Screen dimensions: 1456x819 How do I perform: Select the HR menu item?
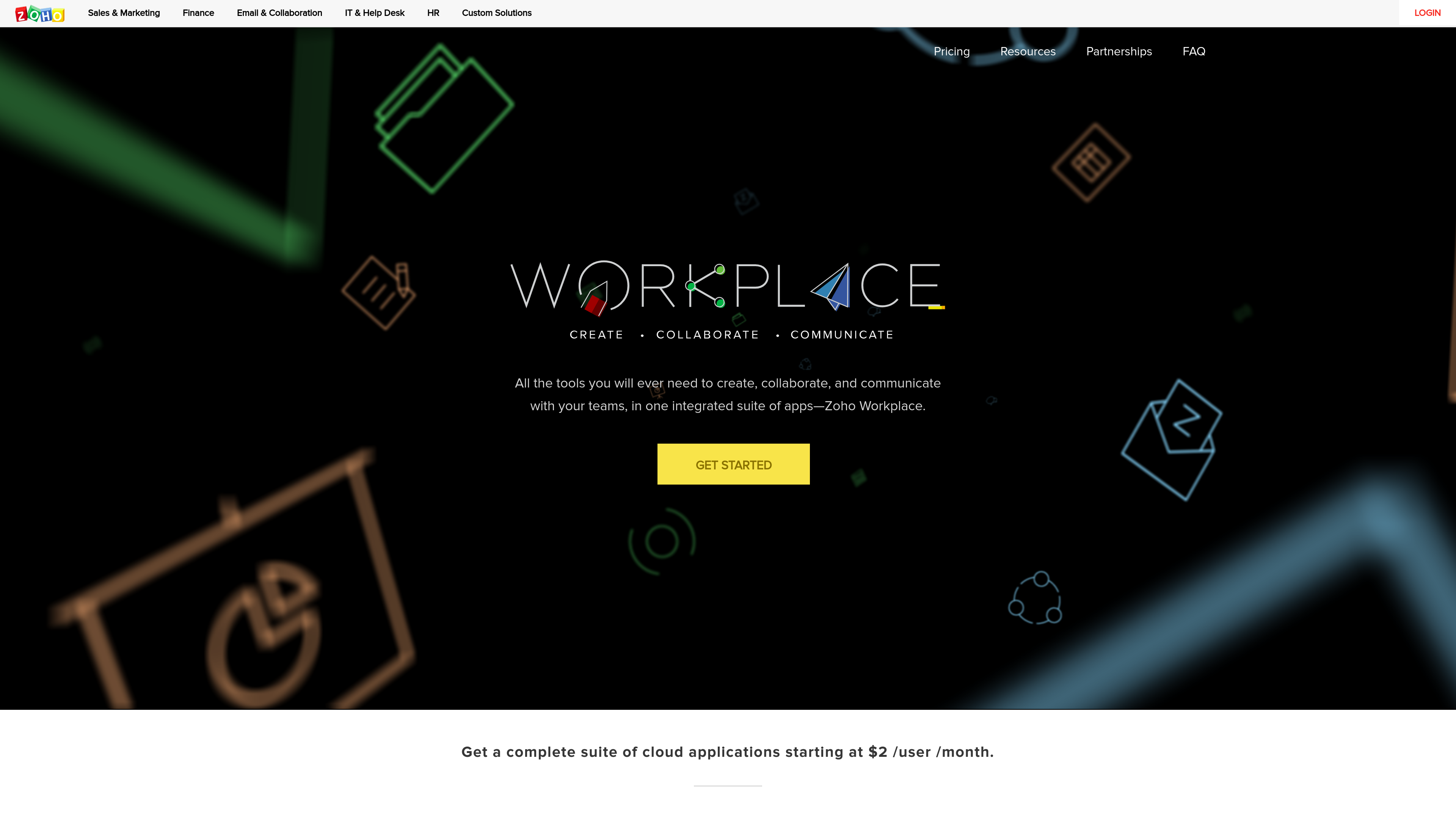point(433,13)
